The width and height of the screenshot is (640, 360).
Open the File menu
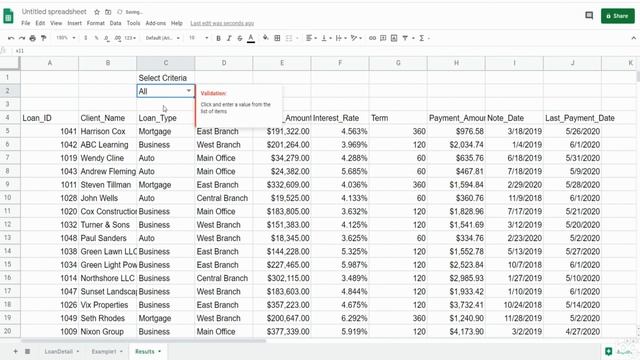(26, 23)
